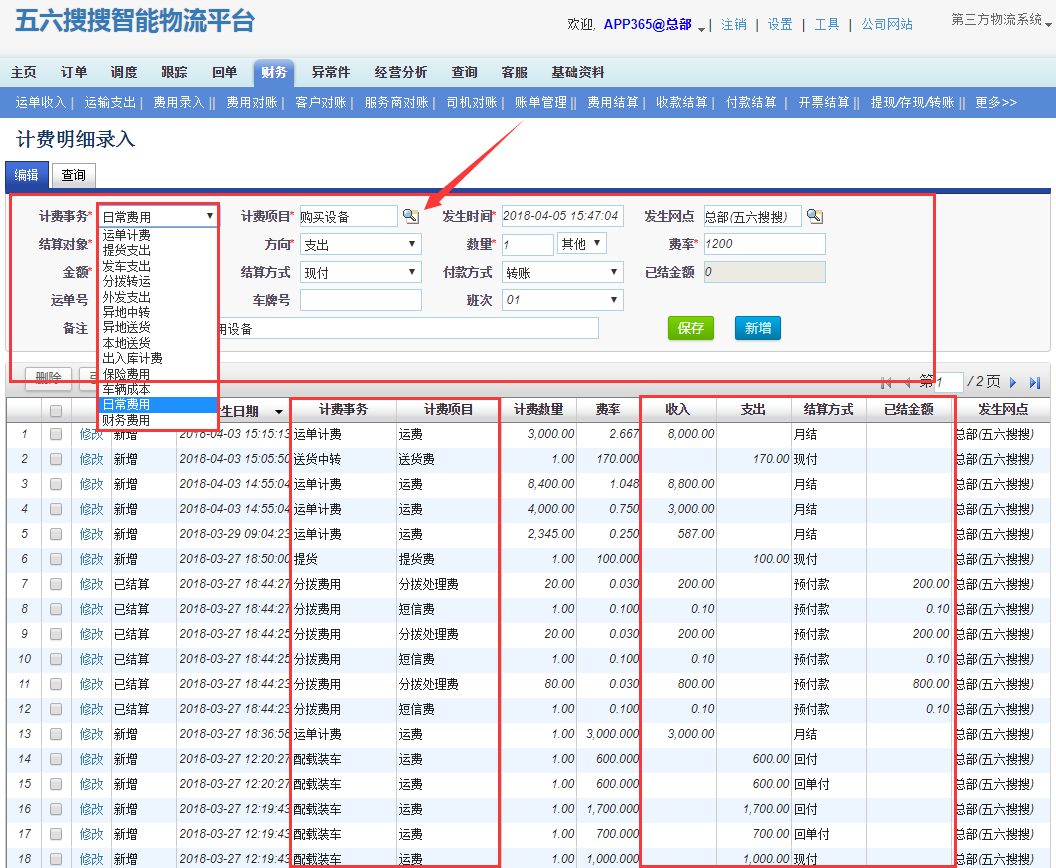Screen dimensions: 1056x868
Task: Open the 方向 dropdown showing 支出
Action: pos(360,244)
